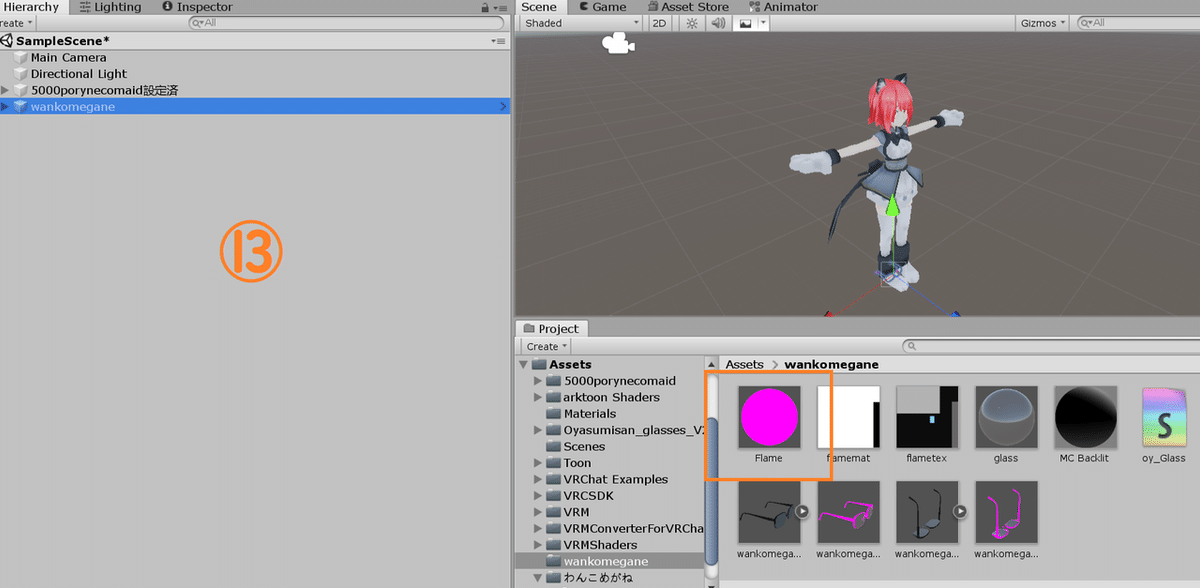Open the Hierarchy panel options menu icon
The width and height of the screenshot is (1200, 588).
[500, 7]
